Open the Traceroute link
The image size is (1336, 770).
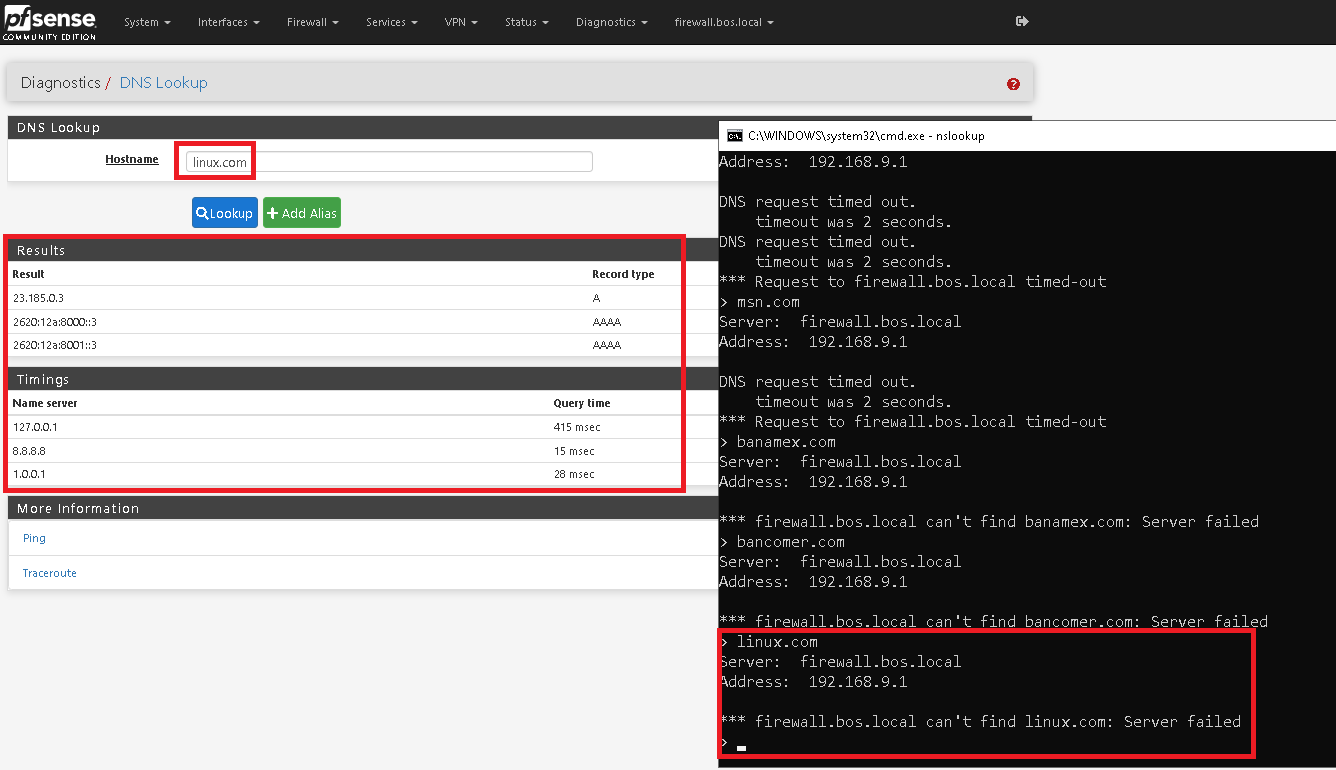(50, 573)
